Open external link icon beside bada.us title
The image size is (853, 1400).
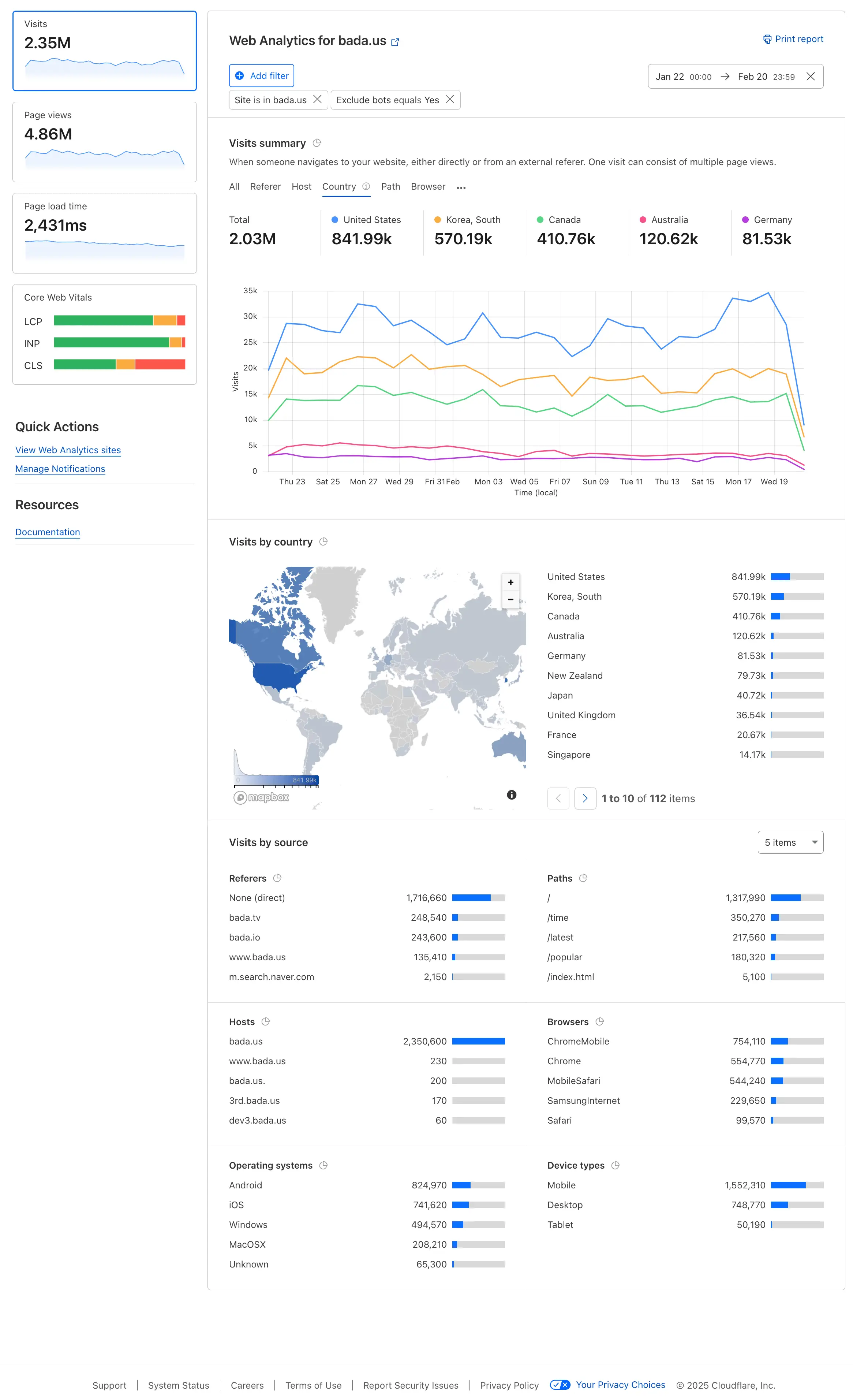tap(395, 42)
